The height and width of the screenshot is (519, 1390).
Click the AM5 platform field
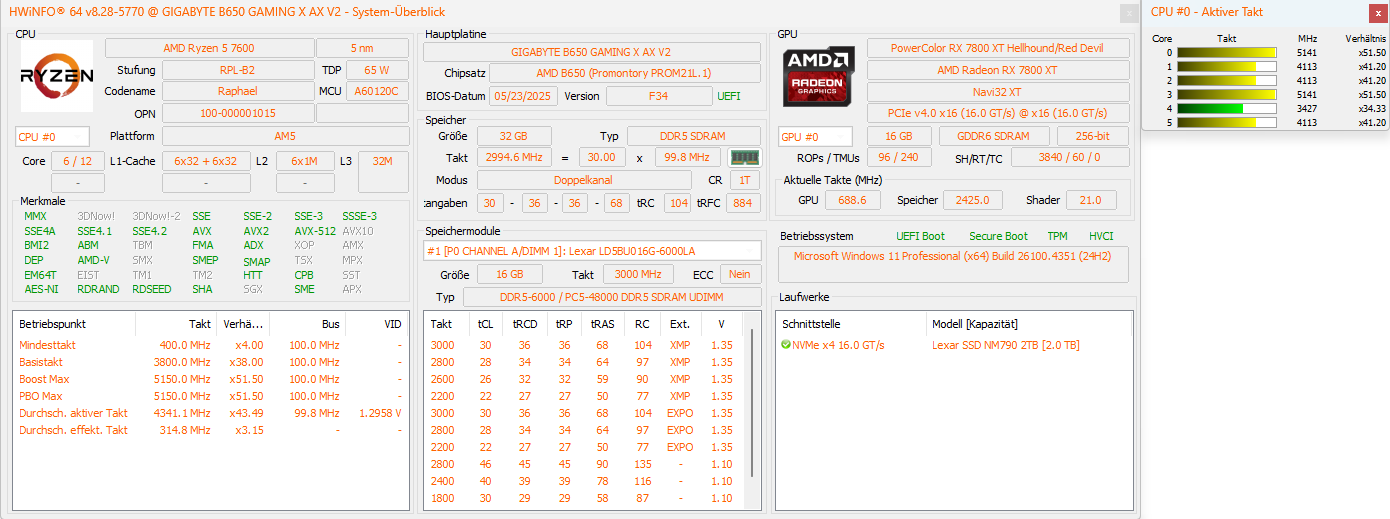[285, 136]
